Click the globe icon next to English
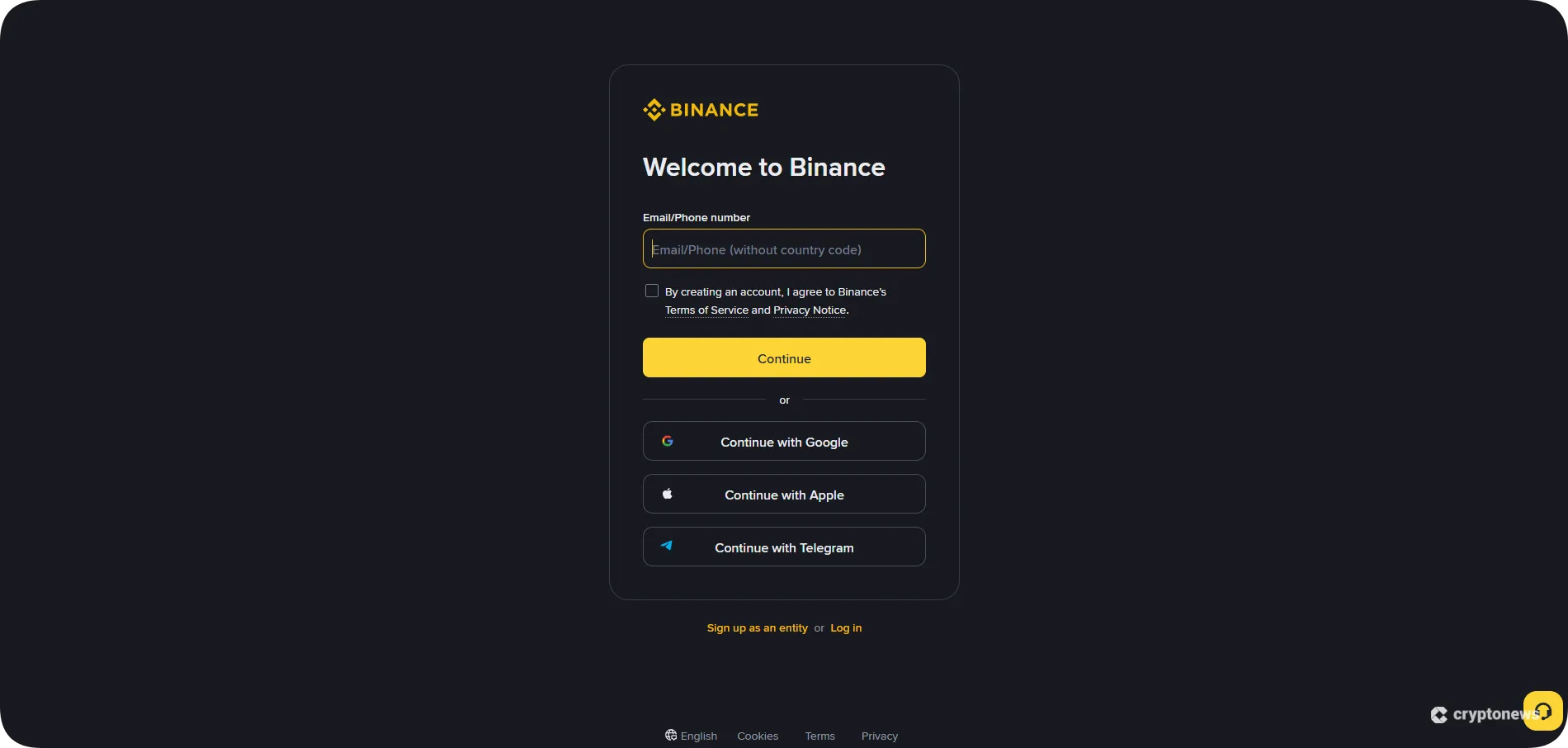This screenshot has height=748, width=1568. [668, 735]
